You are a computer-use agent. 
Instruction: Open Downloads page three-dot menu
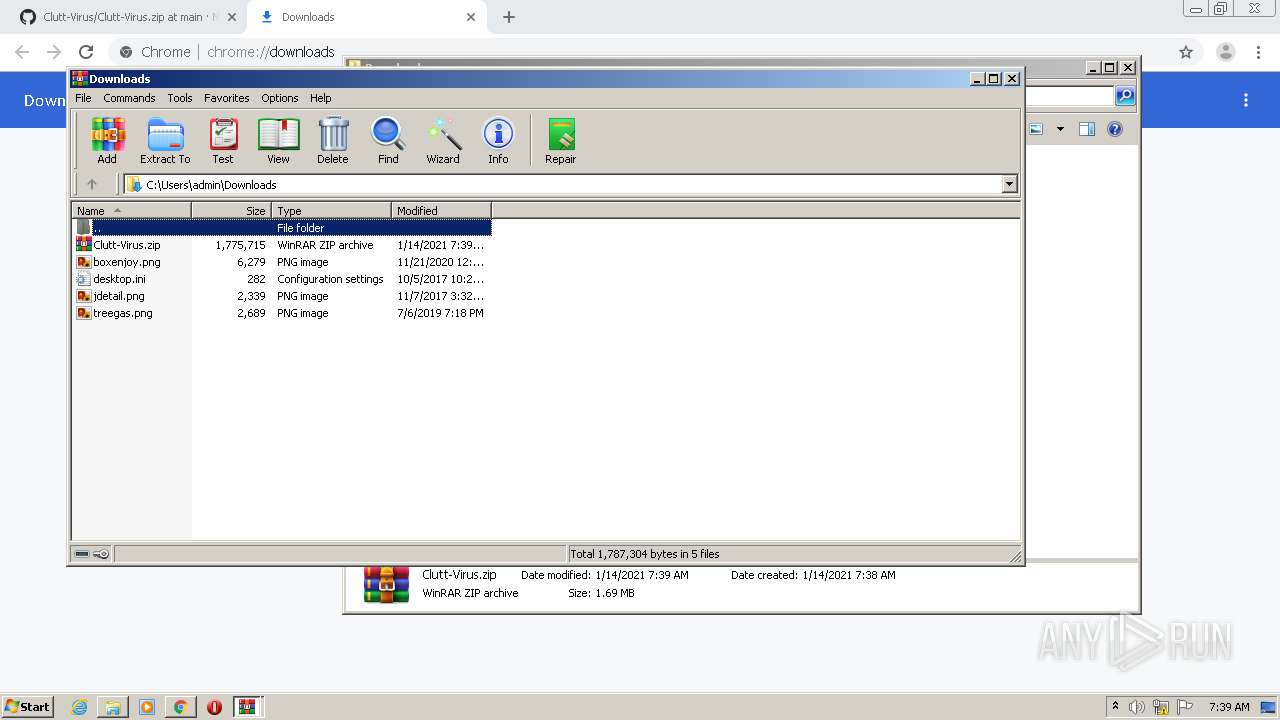(1246, 100)
